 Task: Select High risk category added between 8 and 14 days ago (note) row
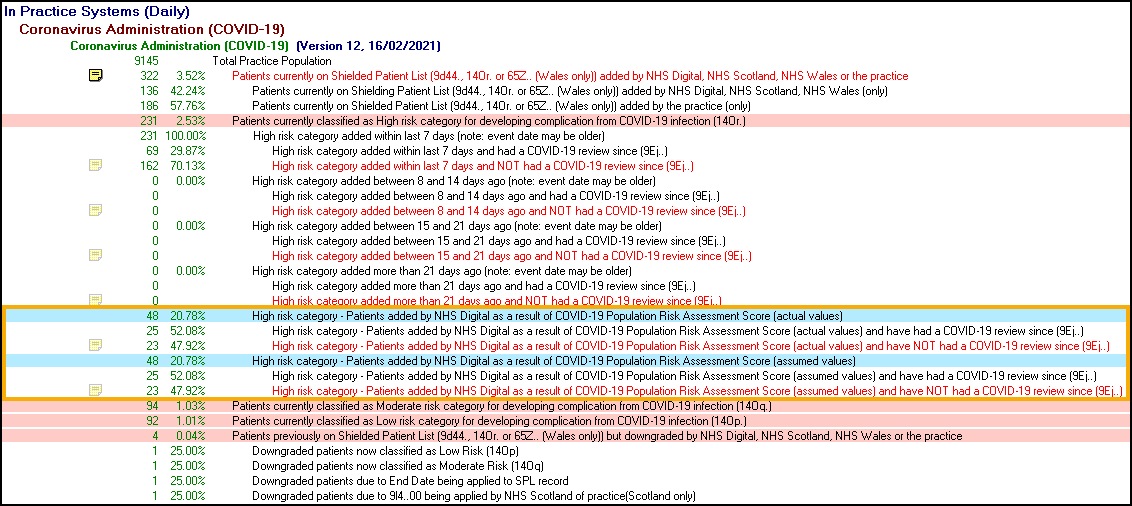pyautogui.click(x=453, y=181)
